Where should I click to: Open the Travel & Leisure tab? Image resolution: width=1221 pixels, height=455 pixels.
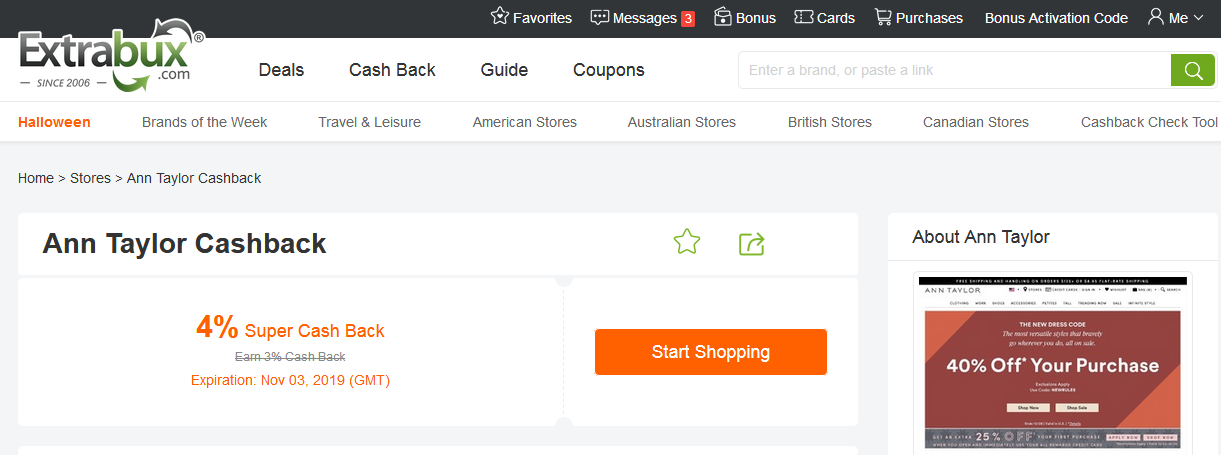[x=369, y=122]
